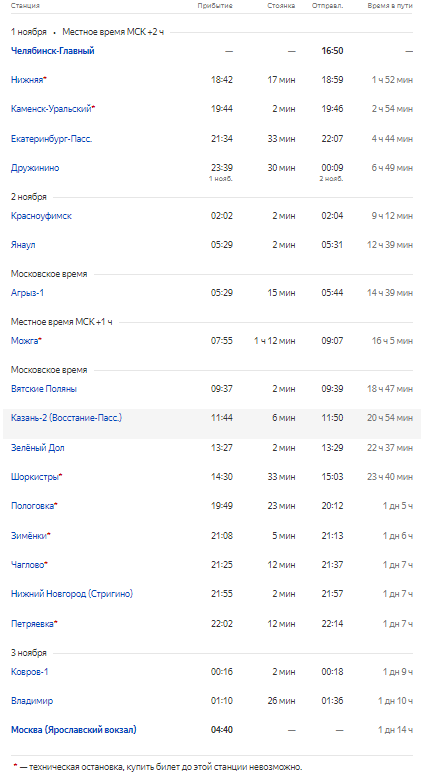The width and height of the screenshot is (426, 772).
Task: Open the Нижняя station link
Action: [x=27, y=80]
